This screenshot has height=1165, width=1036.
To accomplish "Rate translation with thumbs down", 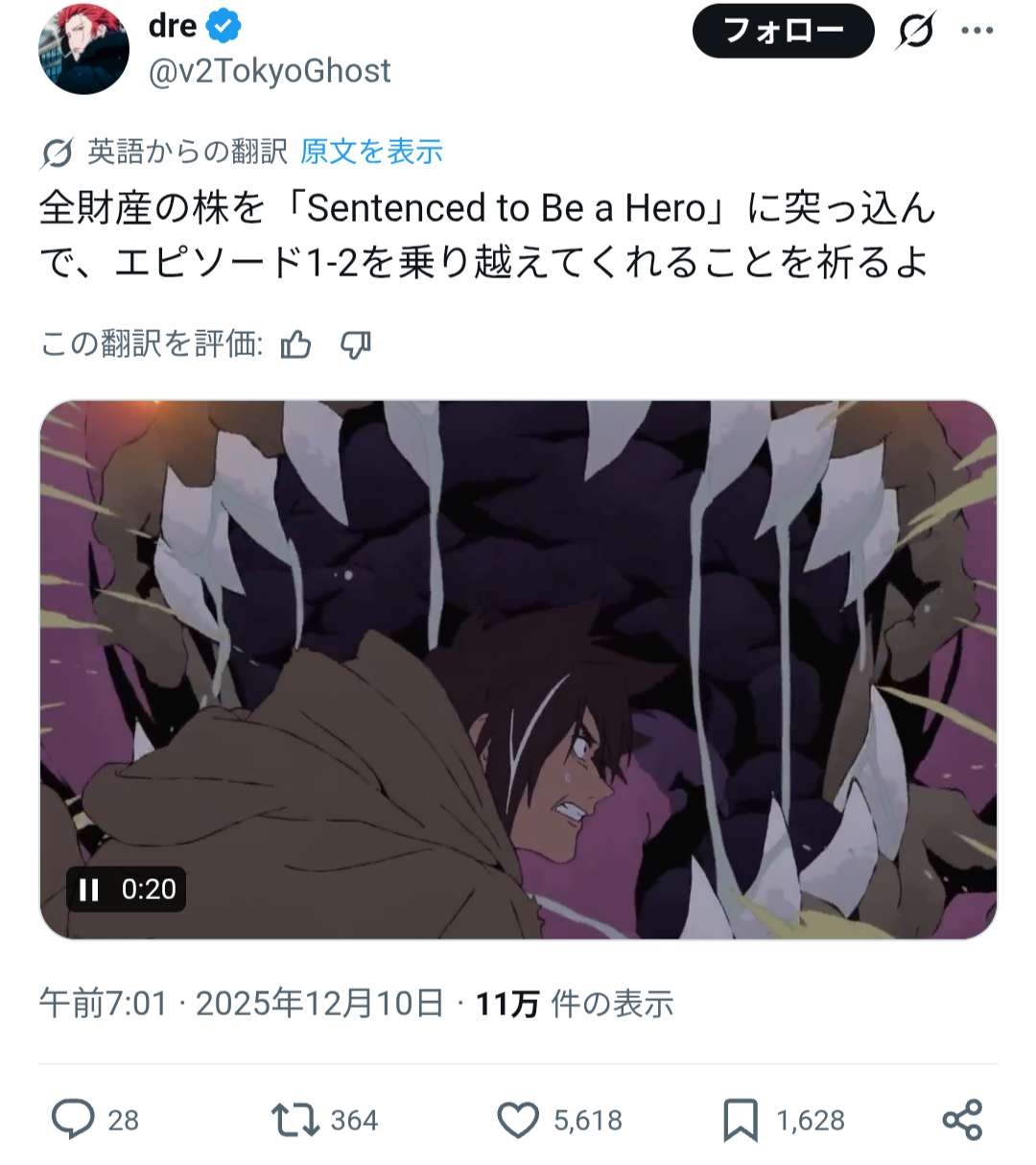I will click(356, 344).
